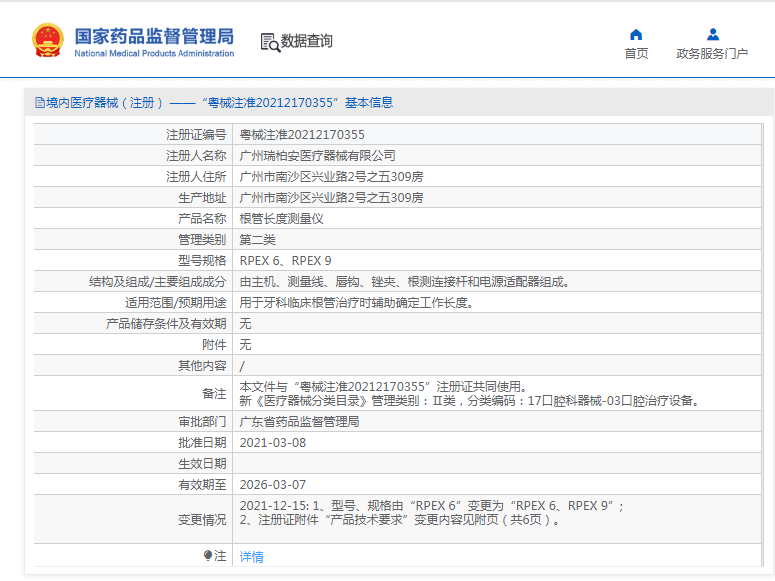Click the 2021-12-15 change record line
Image resolution: width=775 pixels, height=581 pixels.
(x=431, y=506)
